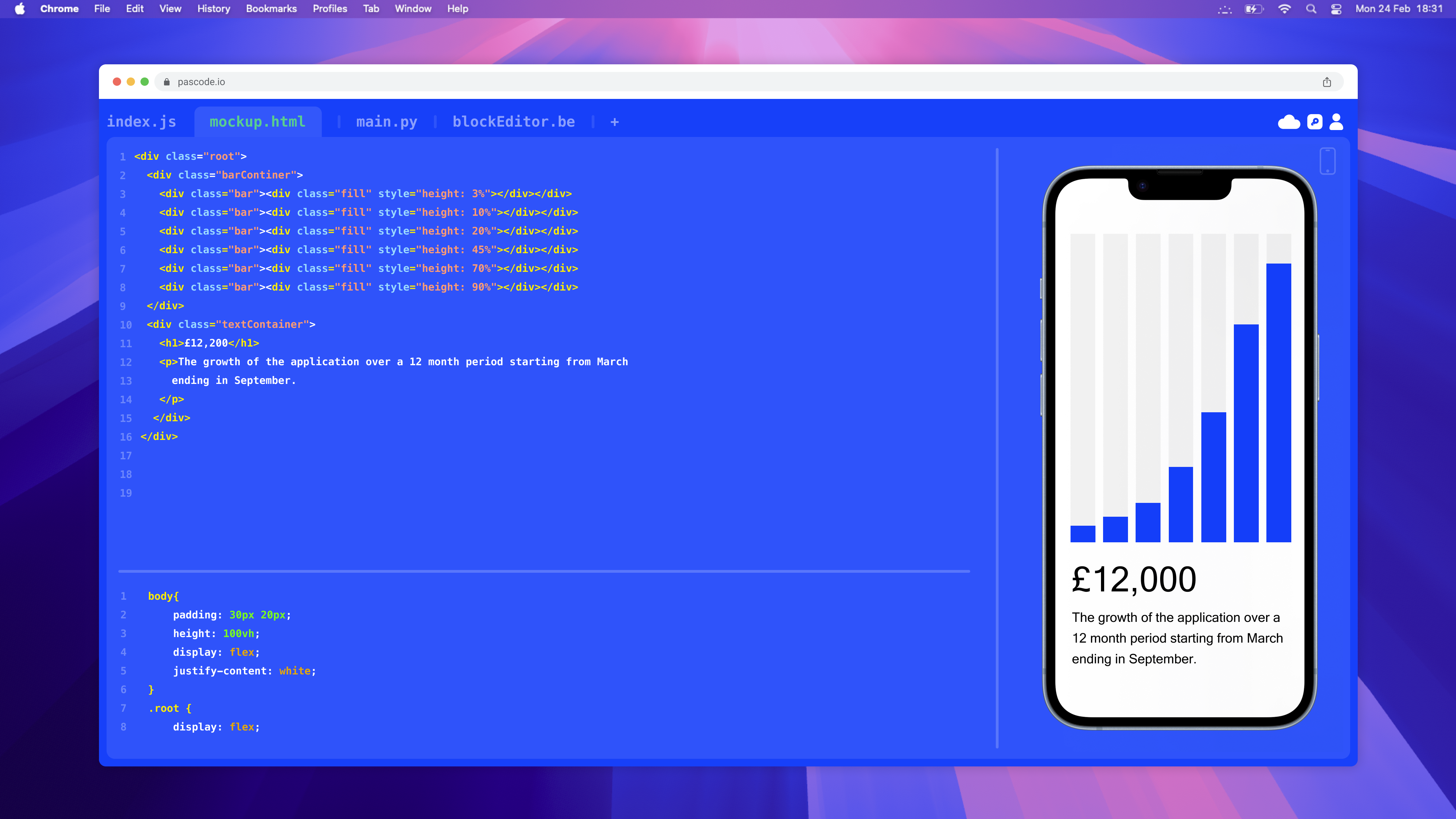Screen dimensions: 1456x819
Task: Open macOS Control Center icon
Action: (x=1336, y=9)
